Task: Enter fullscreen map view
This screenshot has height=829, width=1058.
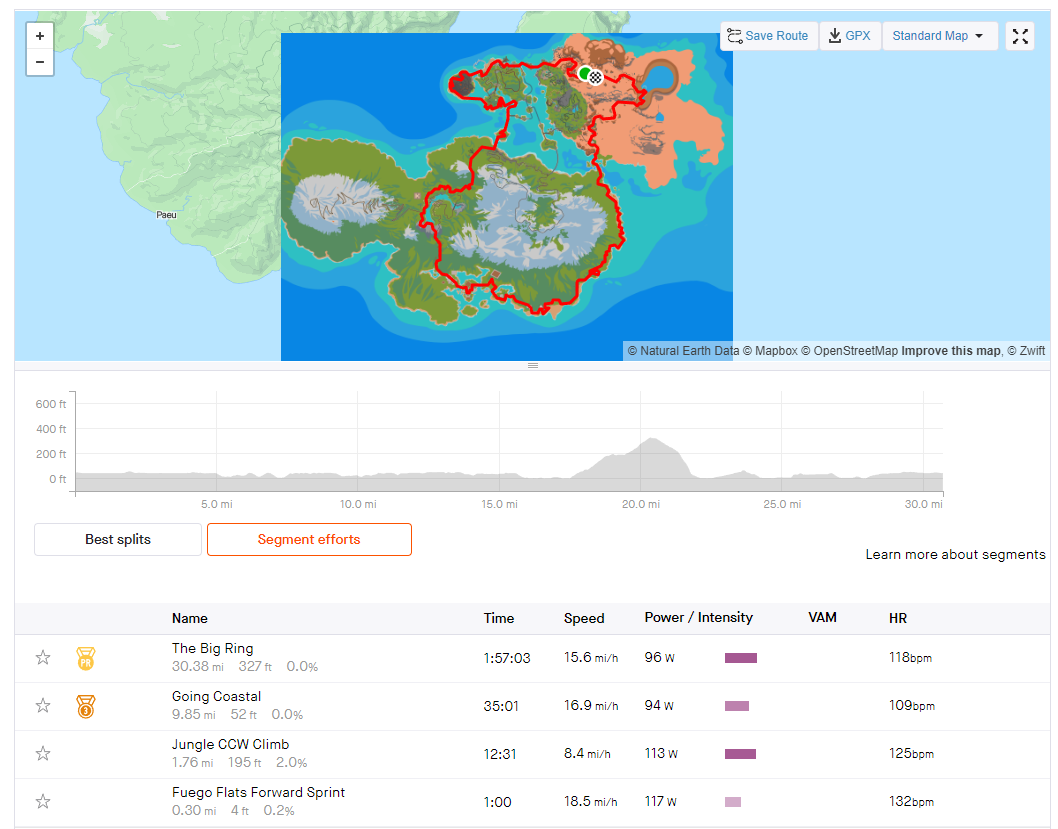Action: point(1020,36)
